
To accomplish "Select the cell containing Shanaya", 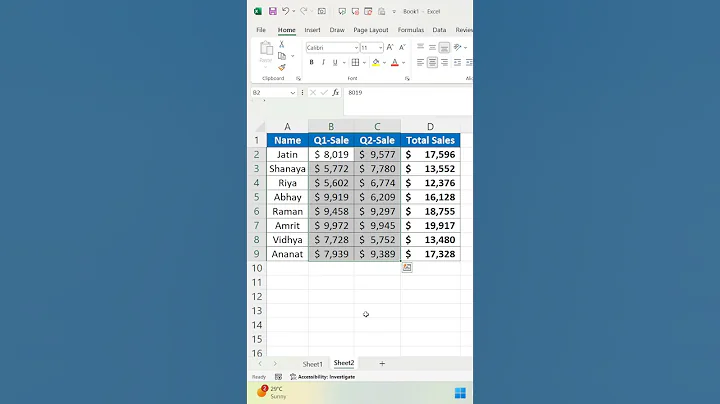I will pyautogui.click(x=287, y=169).
